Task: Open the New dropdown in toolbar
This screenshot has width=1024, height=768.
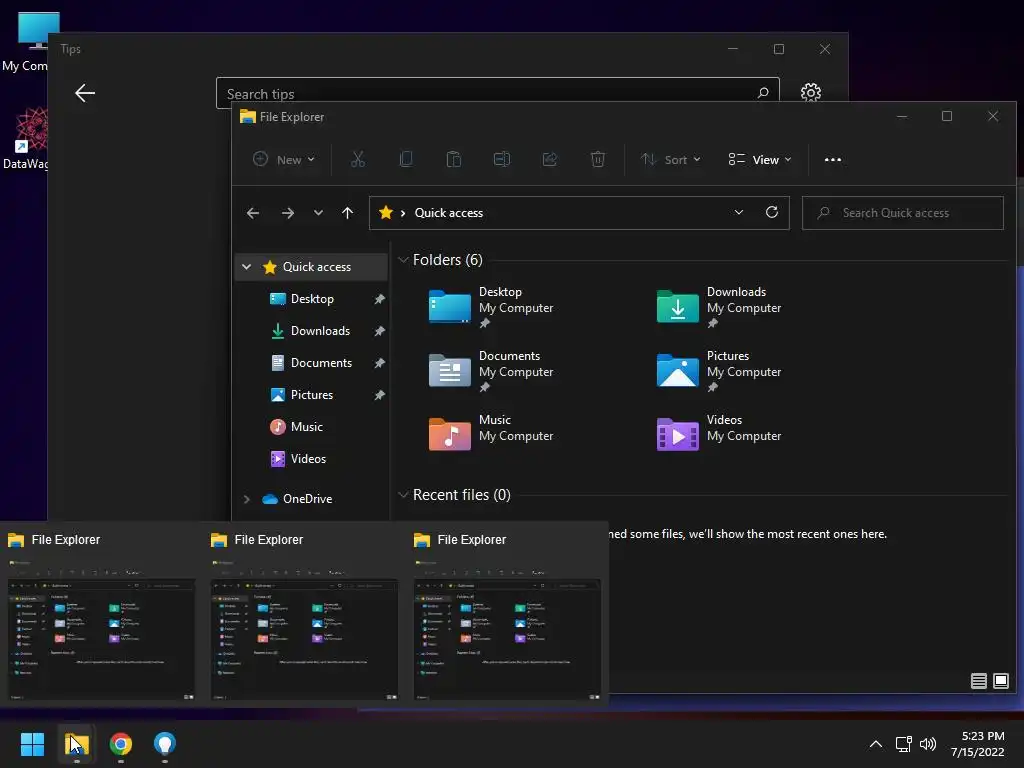Action: (283, 159)
